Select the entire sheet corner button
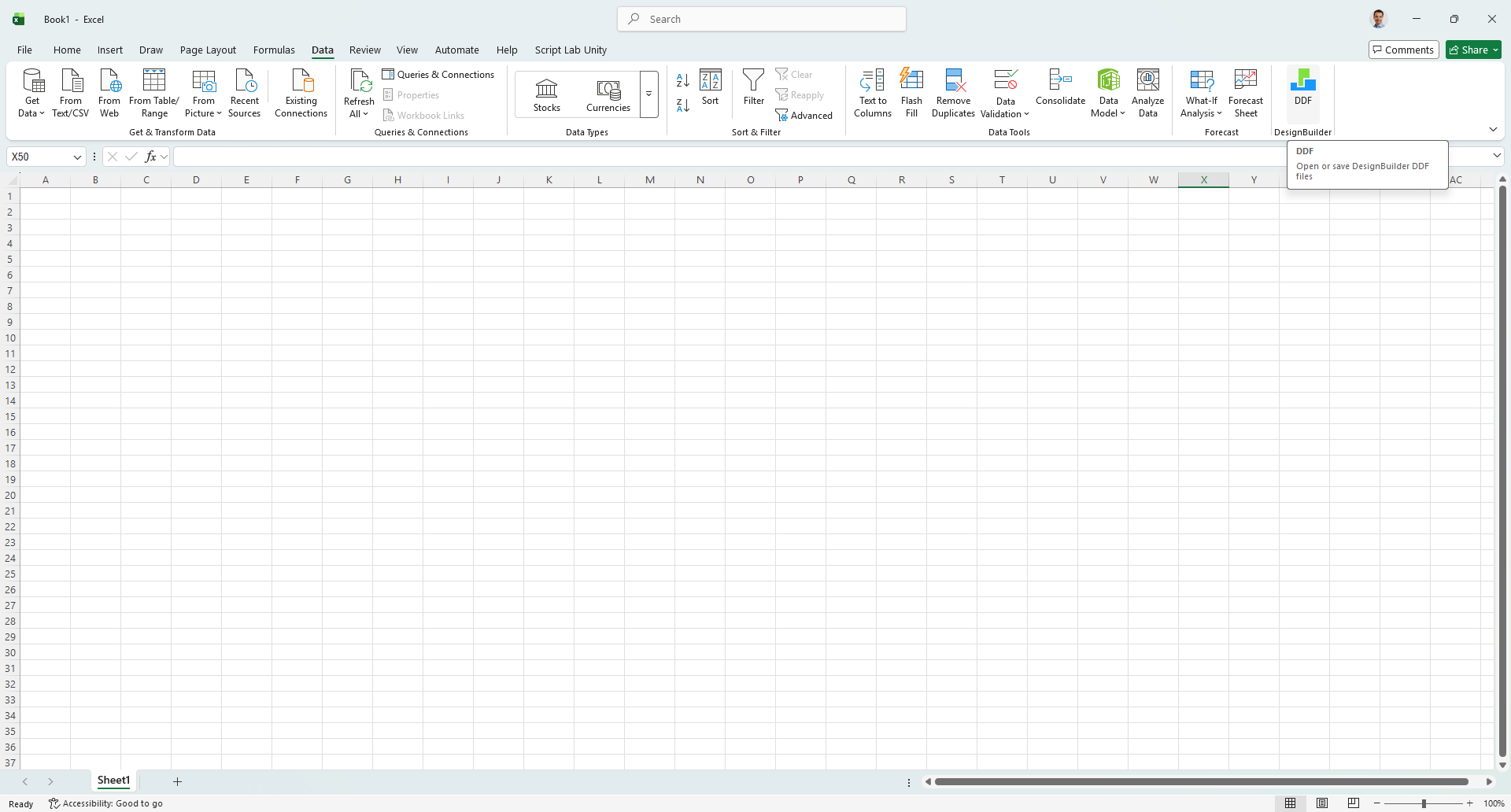This screenshot has width=1511, height=812. [11, 180]
